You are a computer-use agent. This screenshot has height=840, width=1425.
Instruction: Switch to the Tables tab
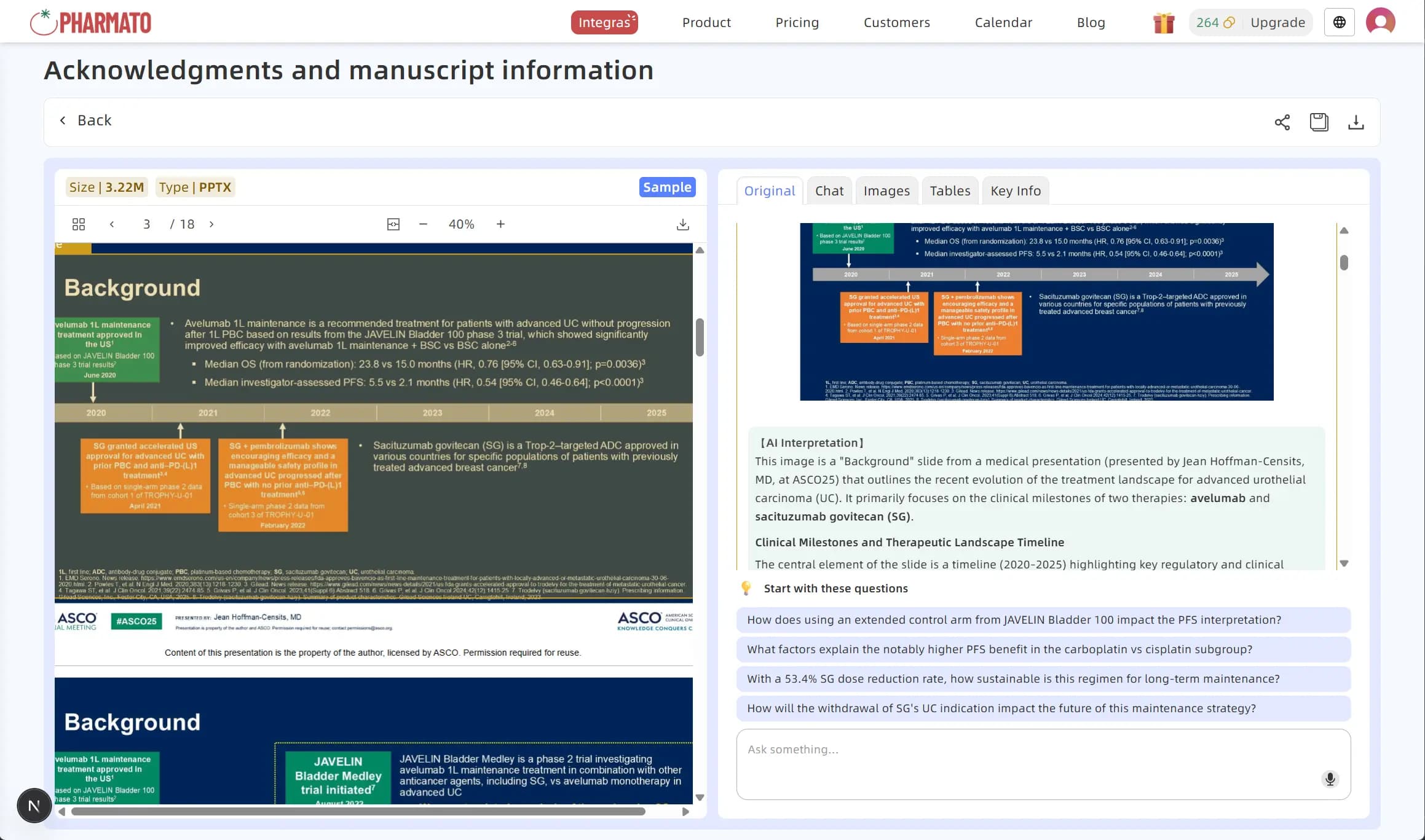(x=949, y=191)
